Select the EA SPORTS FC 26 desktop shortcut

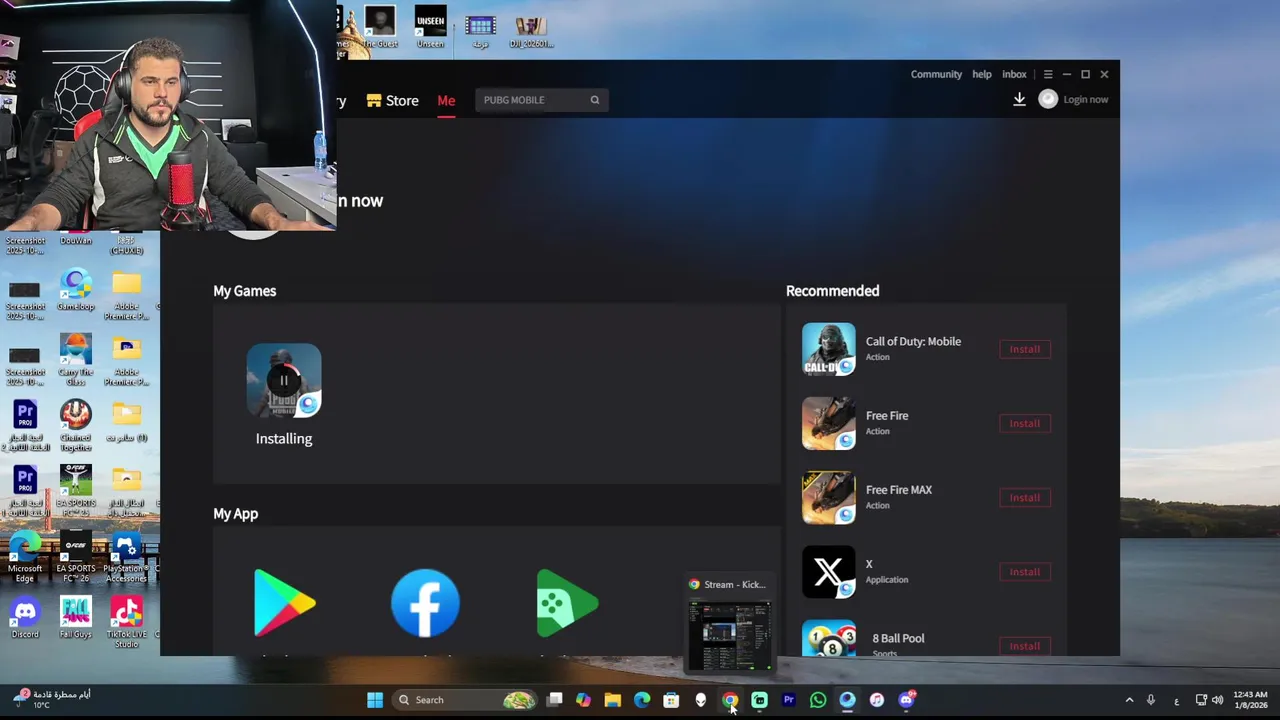[75, 558]
